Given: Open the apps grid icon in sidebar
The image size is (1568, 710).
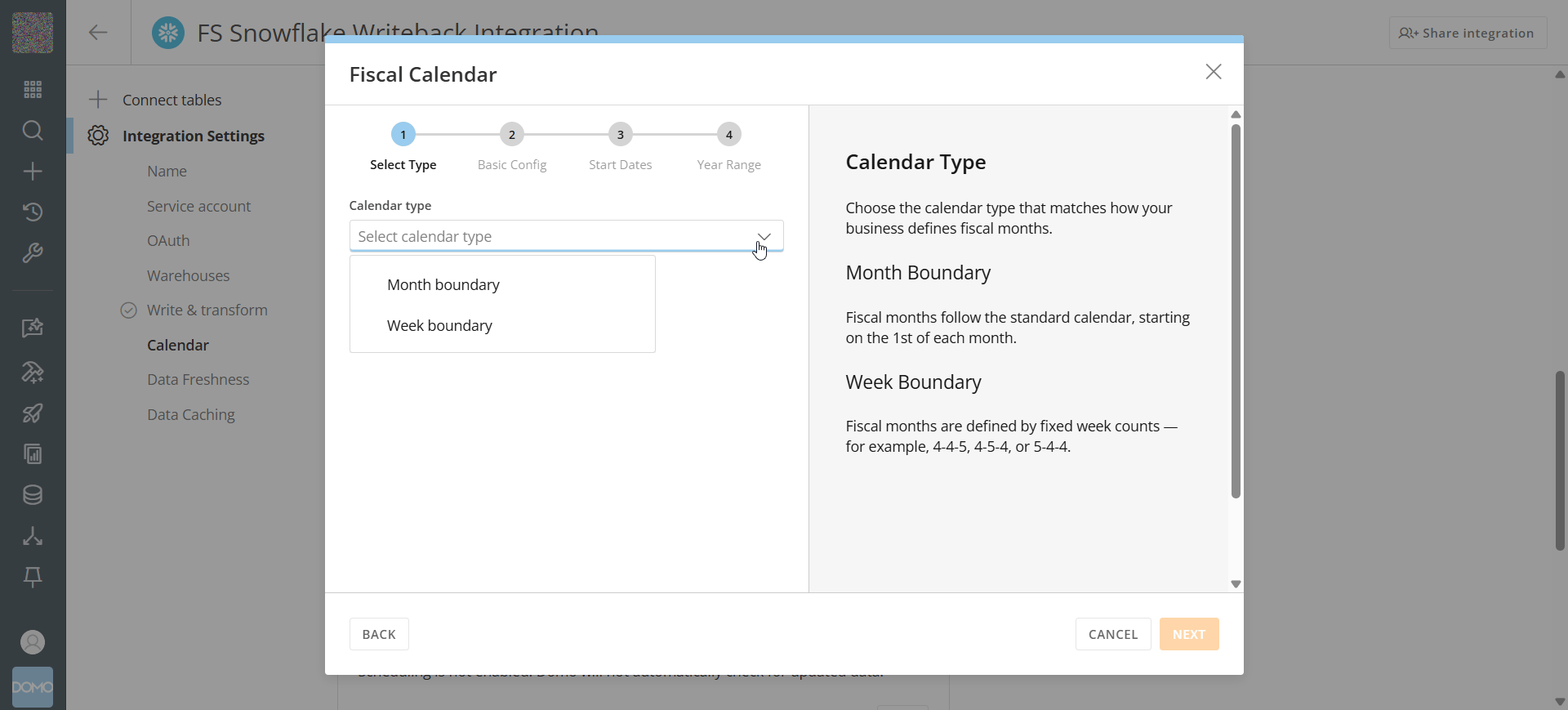Looking at the screenshot, I should [33, 89].
